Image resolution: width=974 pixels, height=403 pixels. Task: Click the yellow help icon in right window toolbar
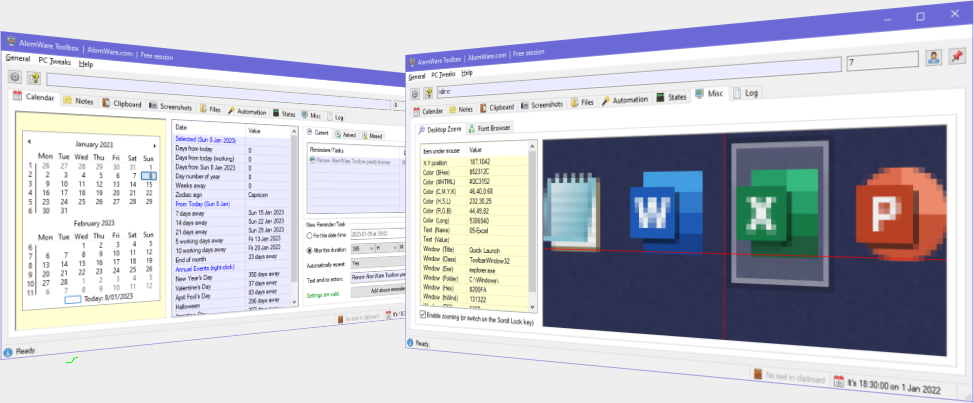pyautogui.click(x=429, y=93)
